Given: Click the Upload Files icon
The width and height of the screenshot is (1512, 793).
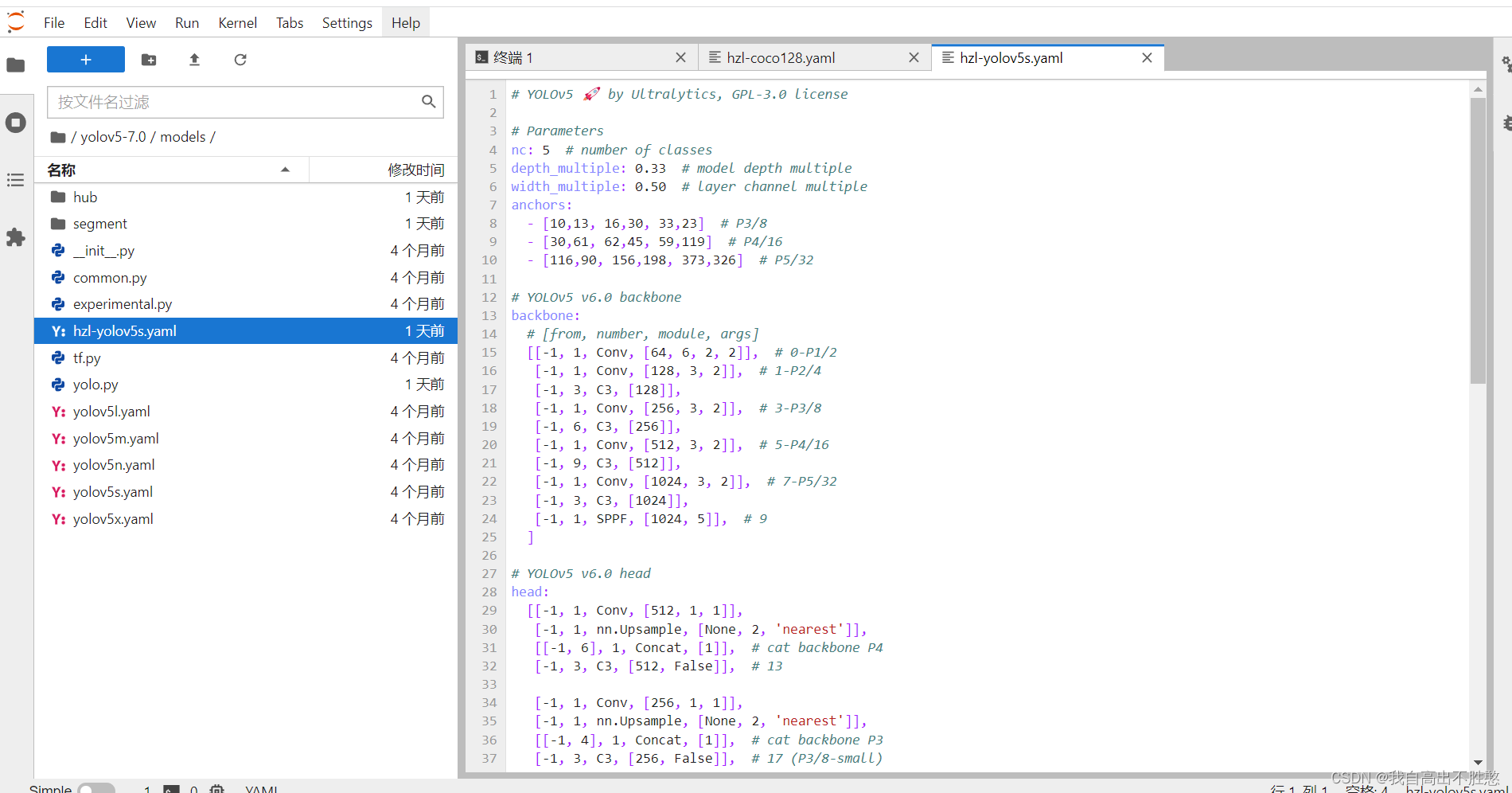Looking at the screenshot, I should pyautogui.click(x=194, y=60).
